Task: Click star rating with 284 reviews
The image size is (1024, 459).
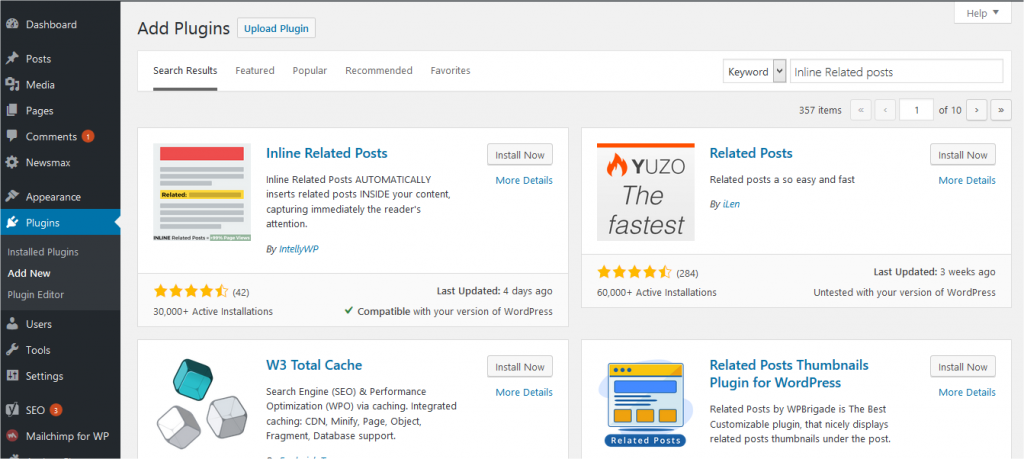Action: pos(634,272)
